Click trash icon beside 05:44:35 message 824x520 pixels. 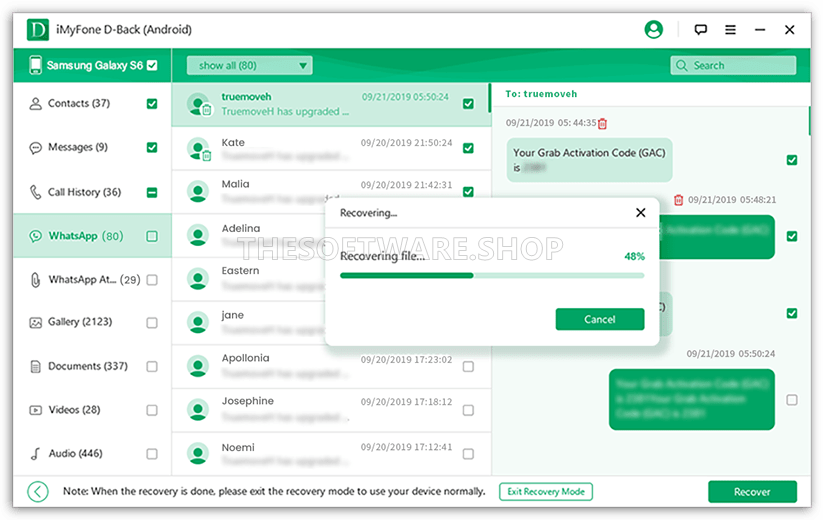point(602,123)
